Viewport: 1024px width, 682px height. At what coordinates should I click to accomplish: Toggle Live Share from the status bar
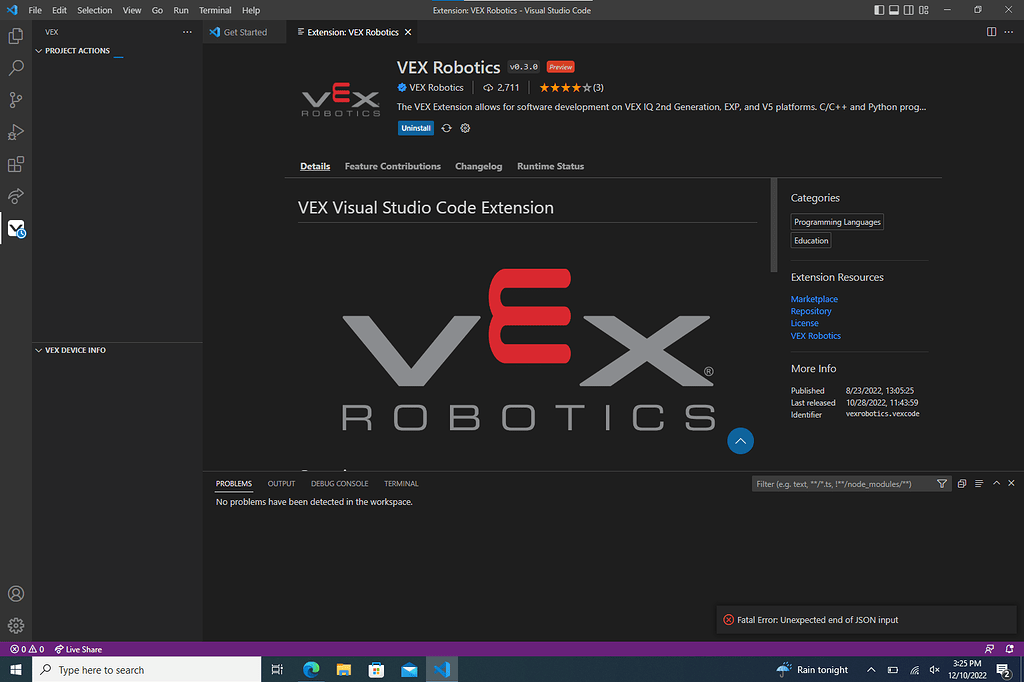pyautogui.click(x=77, y=648)
